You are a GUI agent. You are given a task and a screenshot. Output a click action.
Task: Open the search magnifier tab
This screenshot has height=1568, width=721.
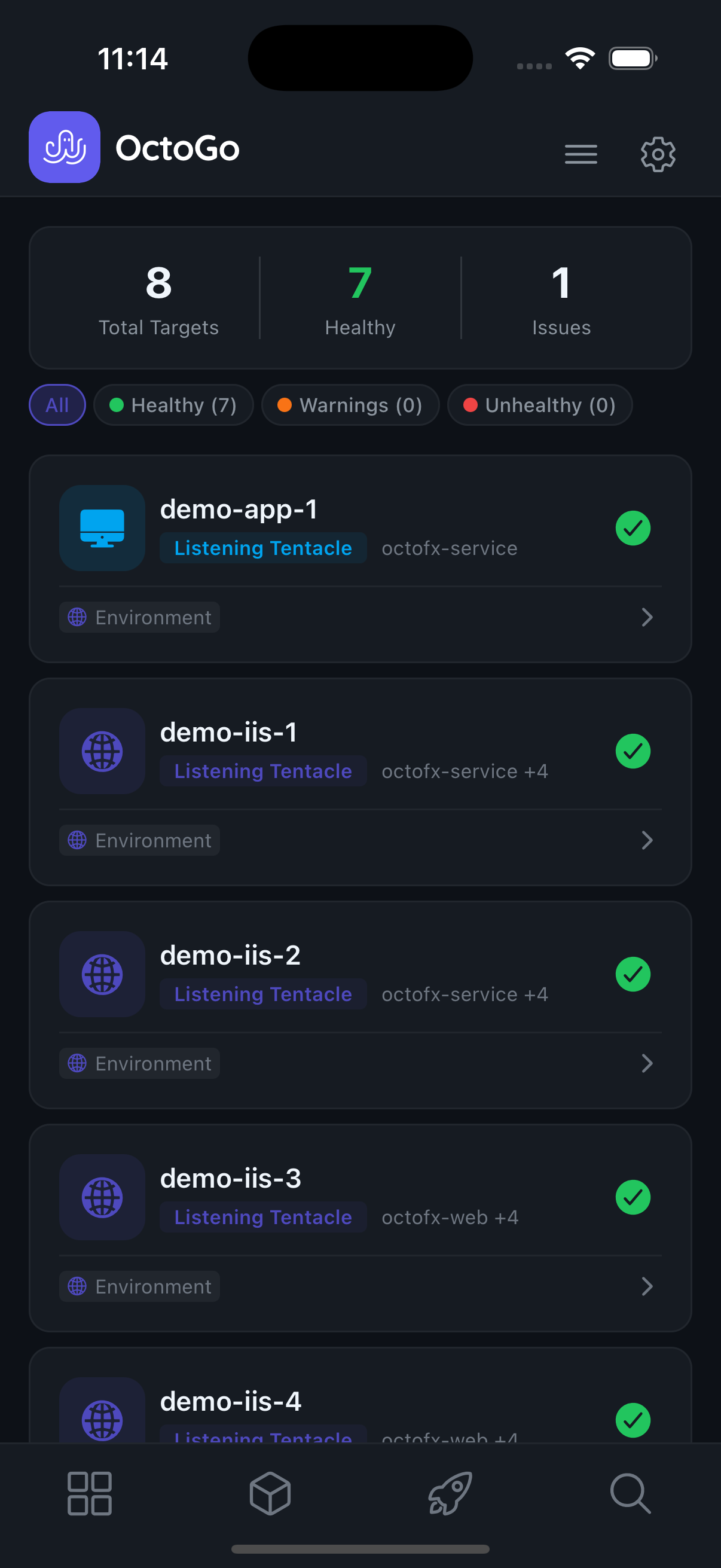pyautogui.click(x=630, y=1493)
